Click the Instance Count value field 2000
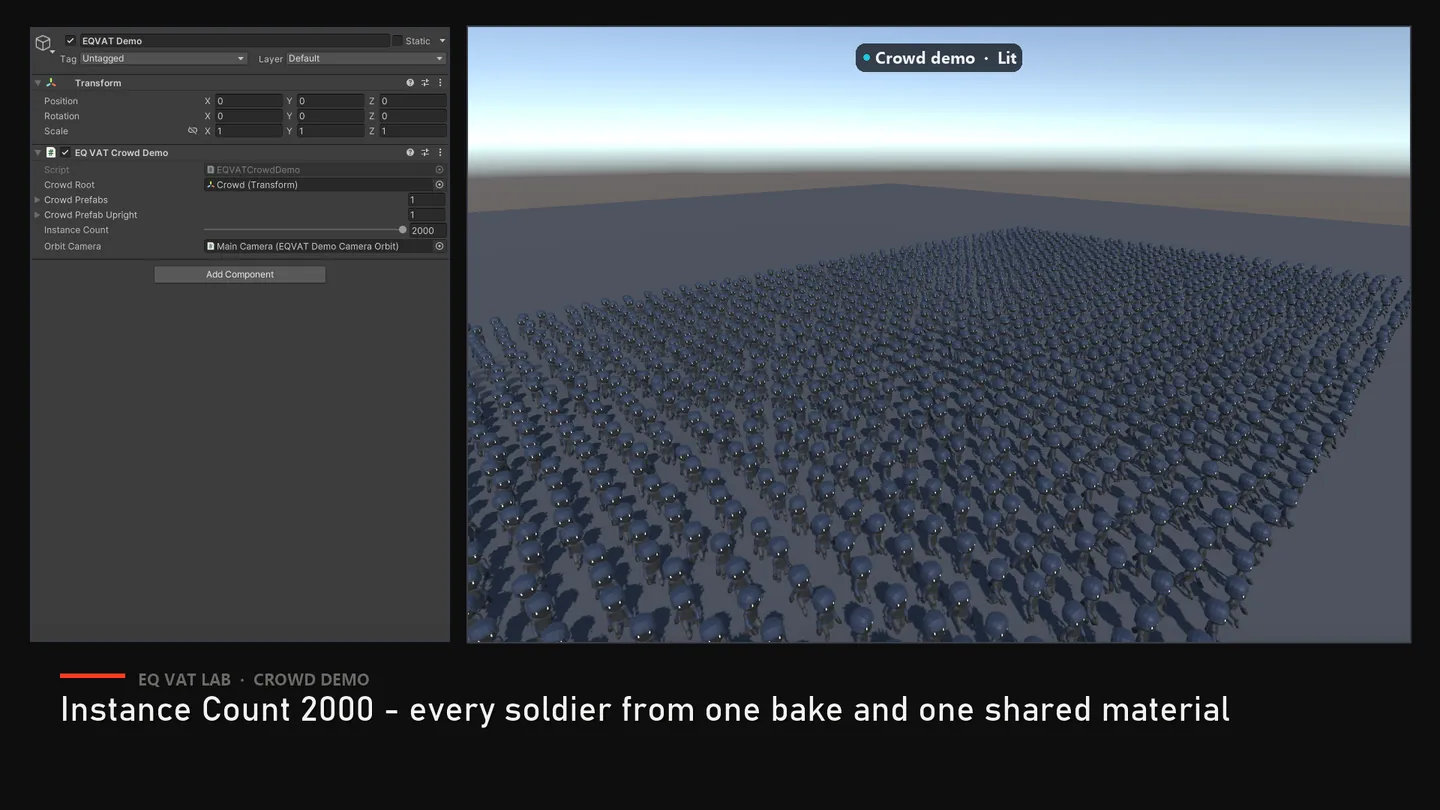Image resolution: width=1440 pixels, height=810 pixels. pos(427,230)
